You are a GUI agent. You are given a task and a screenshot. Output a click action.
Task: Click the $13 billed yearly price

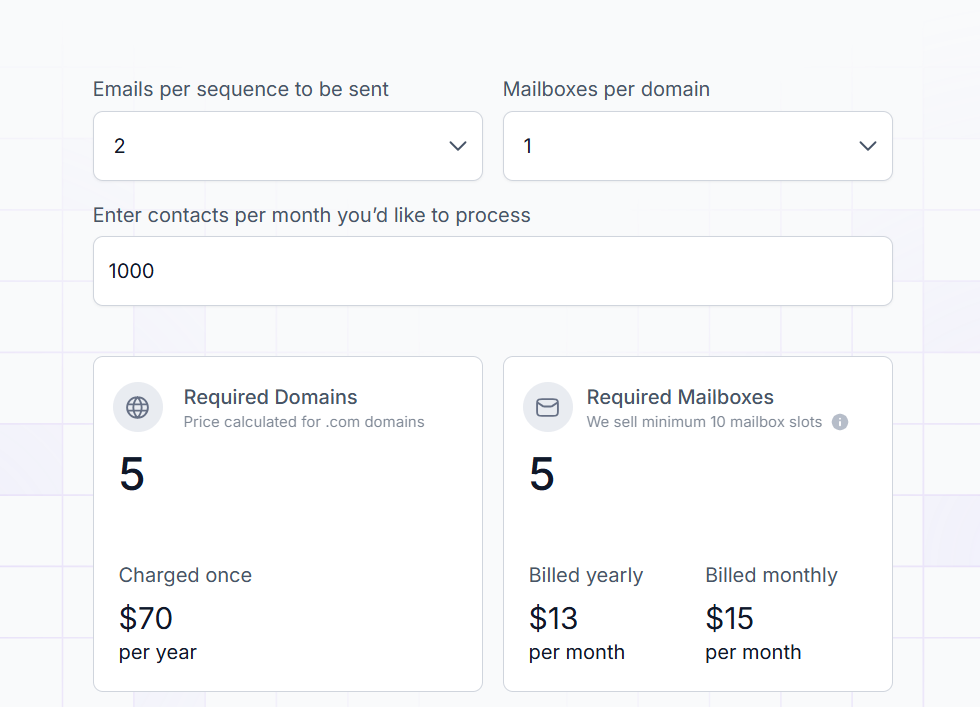click(554, 619)
